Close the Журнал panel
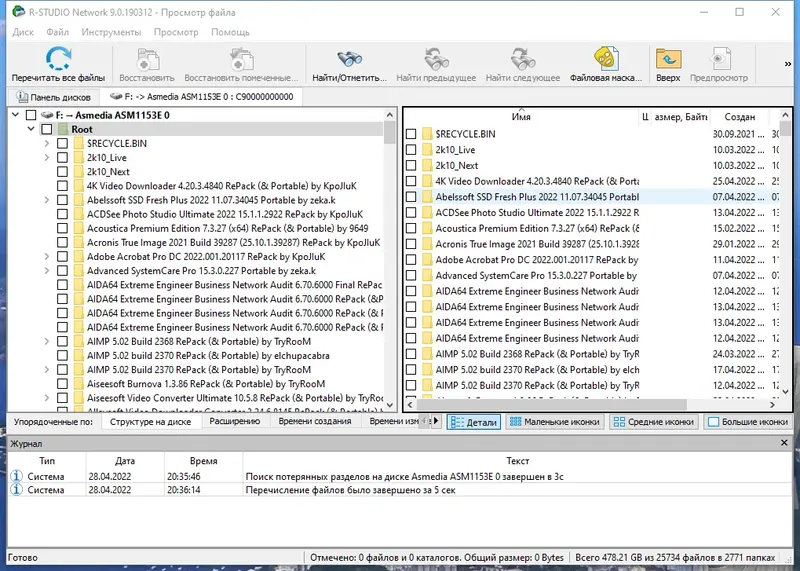Screen dimensions: 800x571 tap(784, 443)
